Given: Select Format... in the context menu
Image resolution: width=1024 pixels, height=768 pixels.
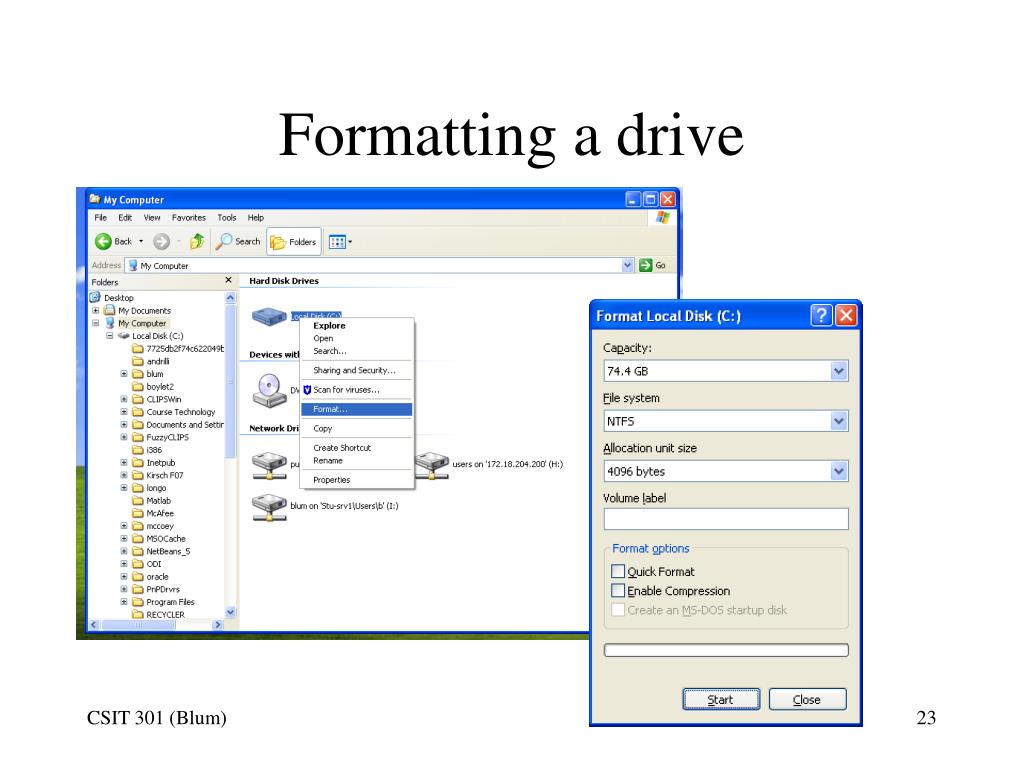Looking at the screenshot, I should (357, 409).
